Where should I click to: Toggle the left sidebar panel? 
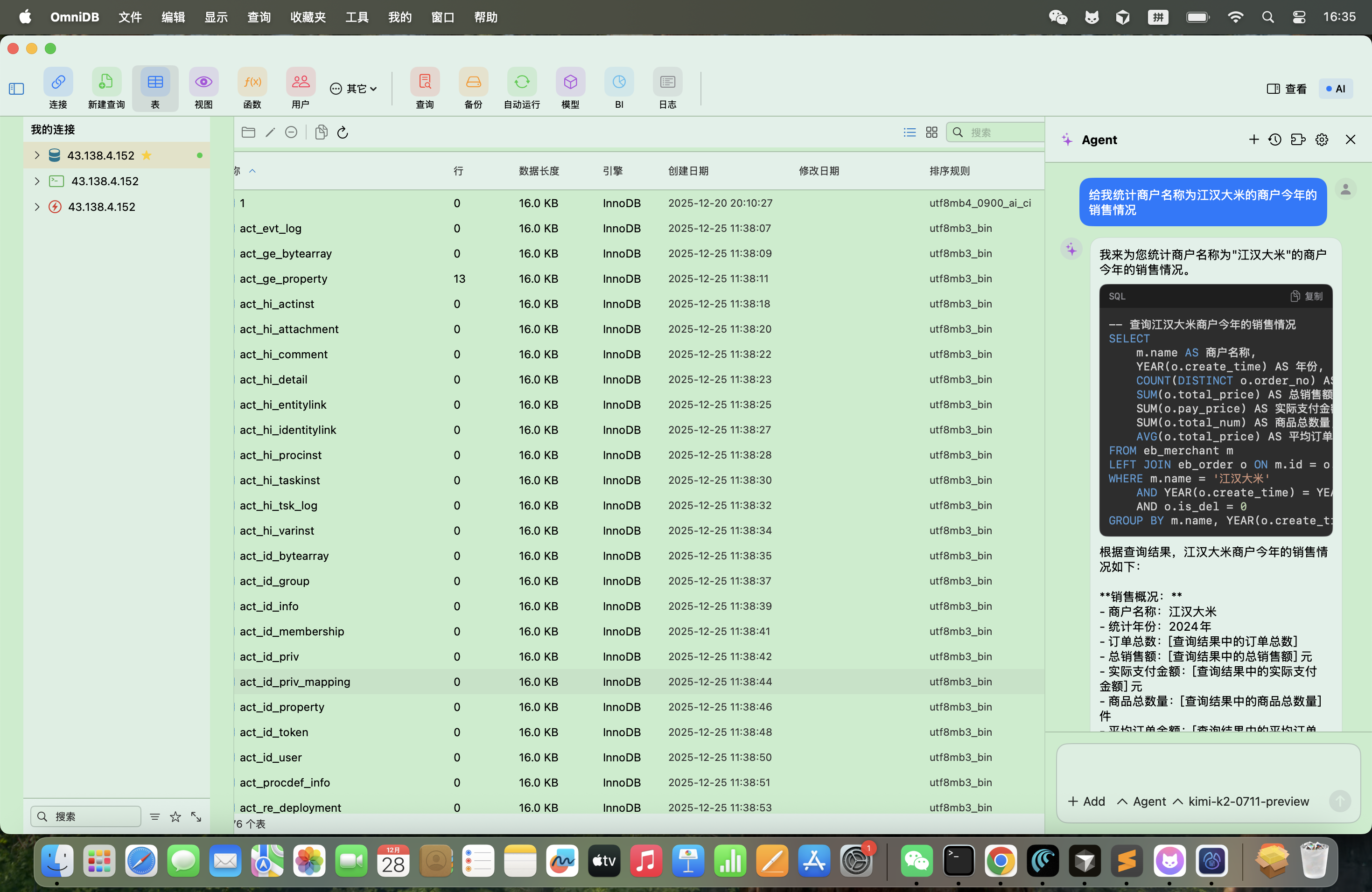coord(16,89)
